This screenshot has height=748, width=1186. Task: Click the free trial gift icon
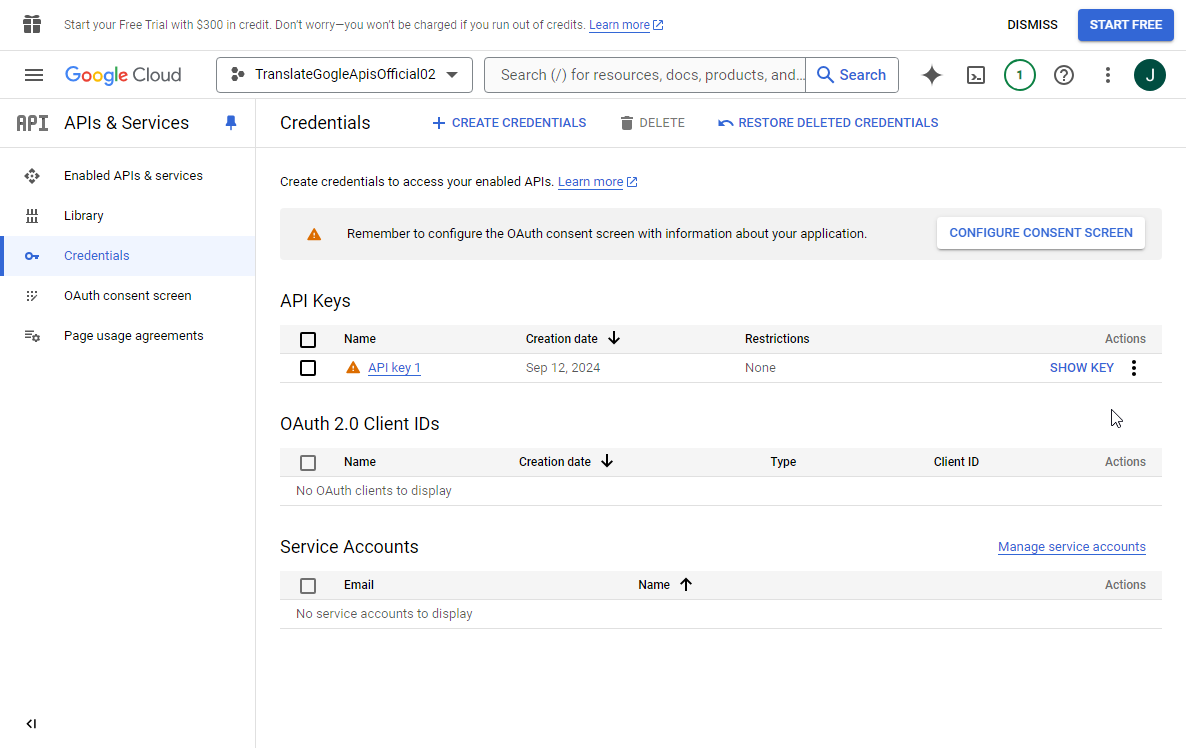coord(32,24)
